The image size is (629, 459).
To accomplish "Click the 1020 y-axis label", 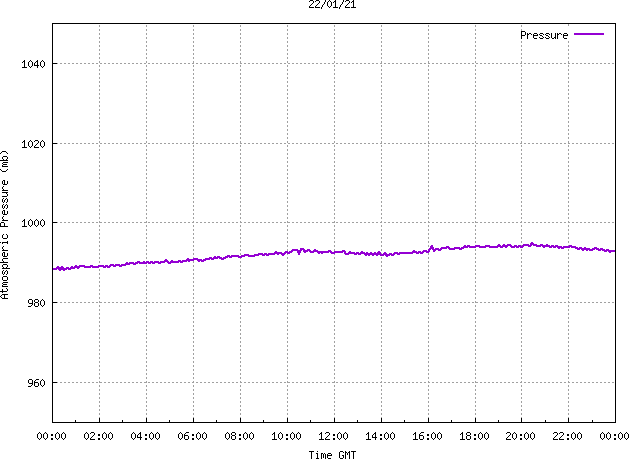I will click(x=34, y=144).
